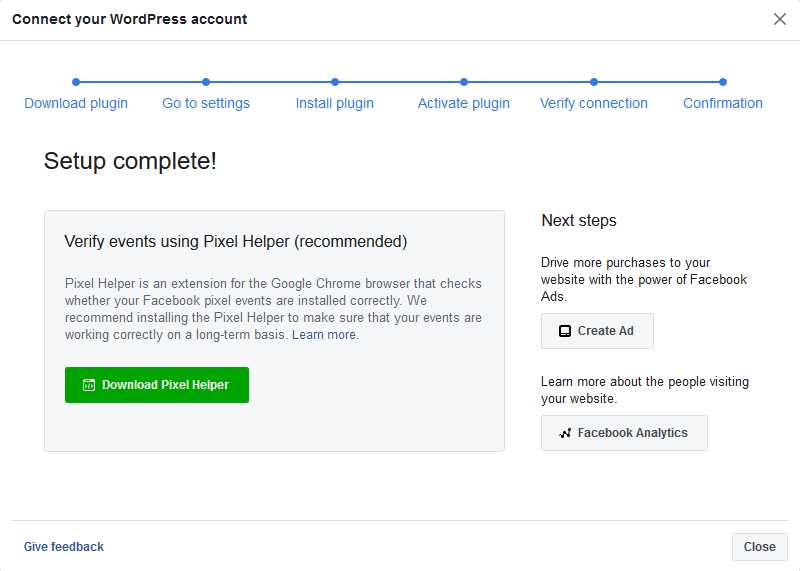Screen dimensions: 800x571
Task: Click the Download Pixel Helper button
Action: (157, 385)
